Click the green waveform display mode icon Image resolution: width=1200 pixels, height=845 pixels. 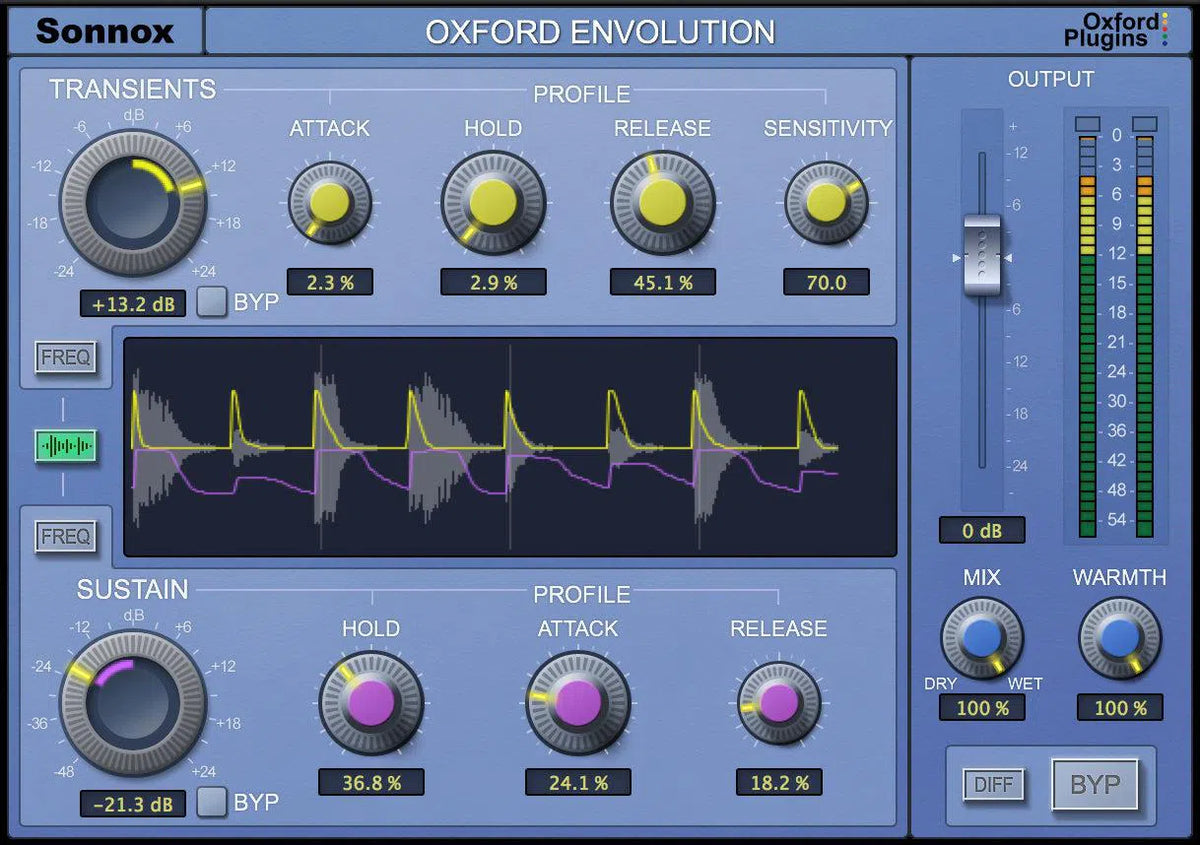coord(66,447)
